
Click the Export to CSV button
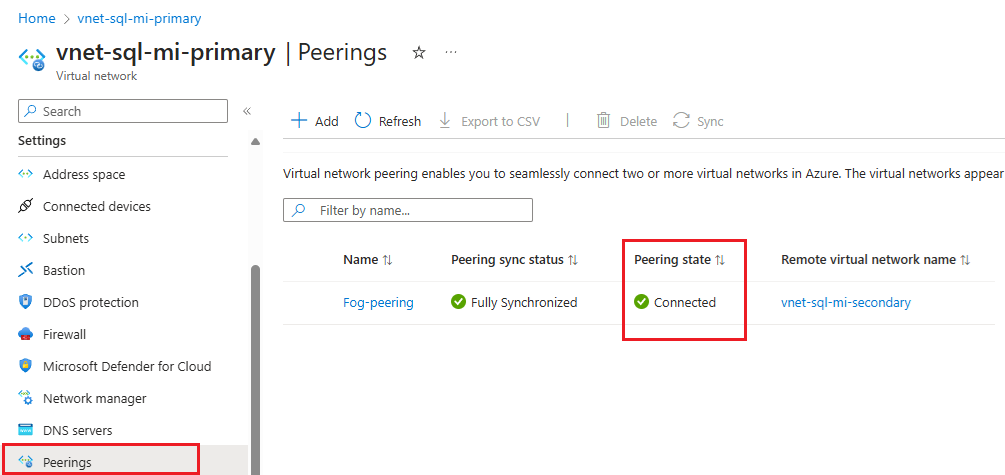pyautogui.click(x=489, y=121)
